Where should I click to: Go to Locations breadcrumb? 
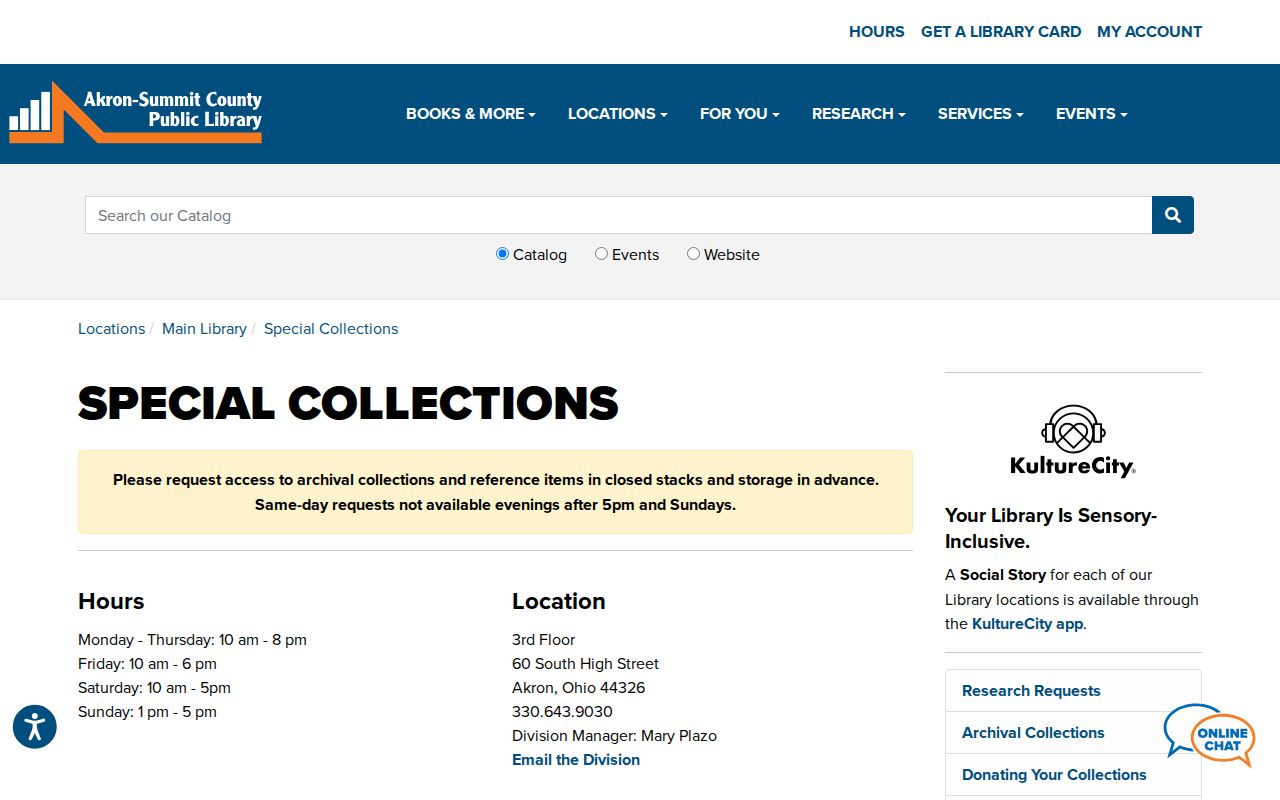[111, 329]
